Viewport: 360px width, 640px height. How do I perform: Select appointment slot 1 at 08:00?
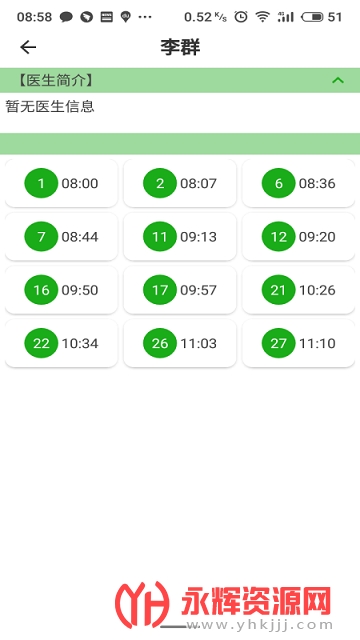[61, 183]
